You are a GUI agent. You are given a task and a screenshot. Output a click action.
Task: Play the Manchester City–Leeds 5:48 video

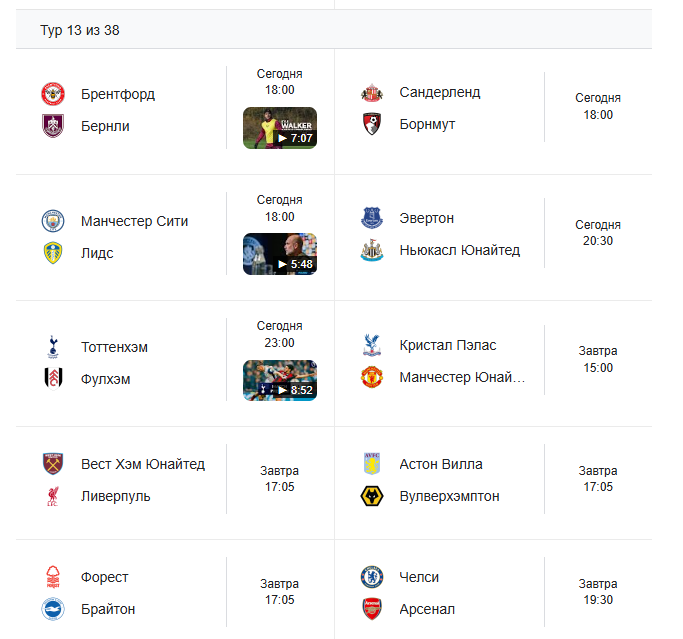(x=280, y=254)
